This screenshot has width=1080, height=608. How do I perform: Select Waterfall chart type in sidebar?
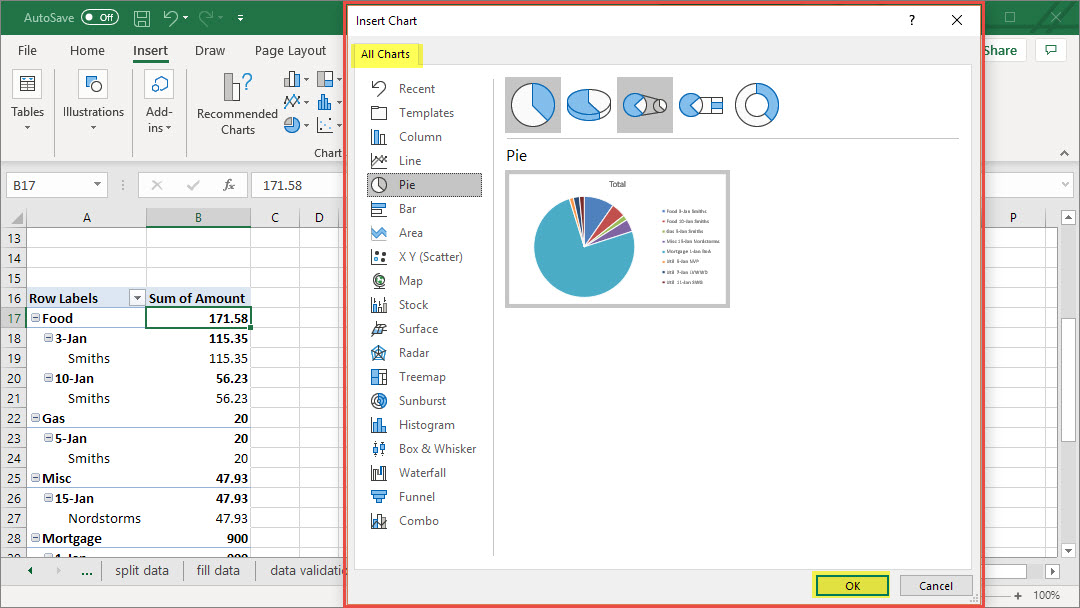pos(421,473)
